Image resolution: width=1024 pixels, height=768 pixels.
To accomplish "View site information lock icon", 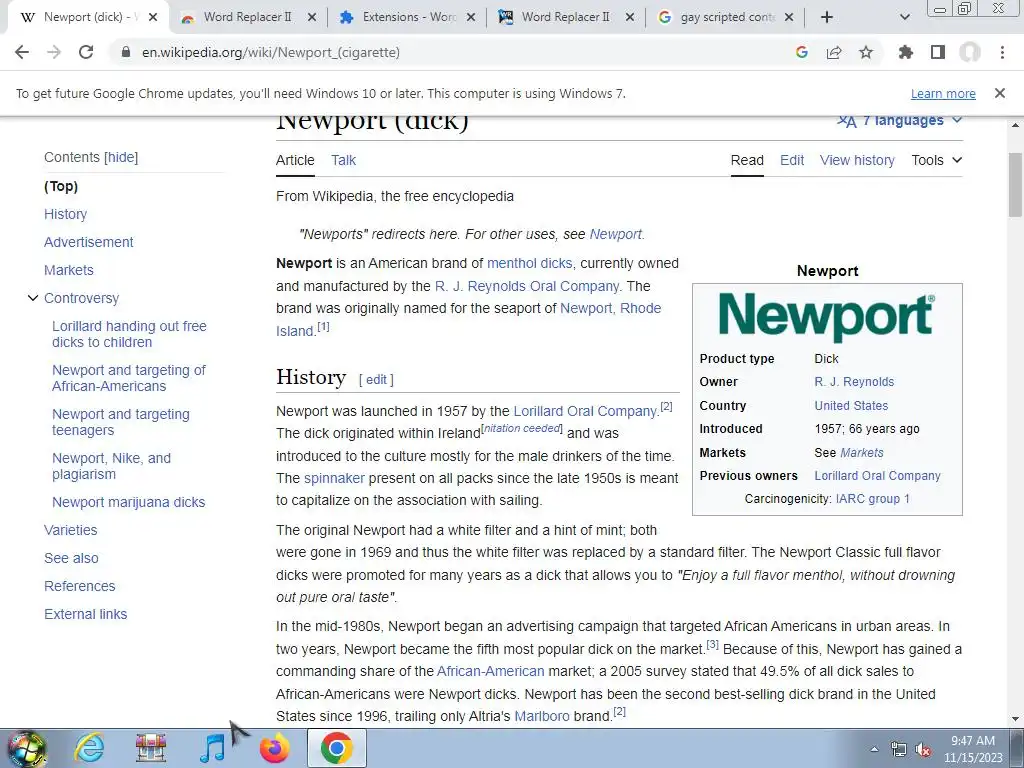I will pos(126,52).
